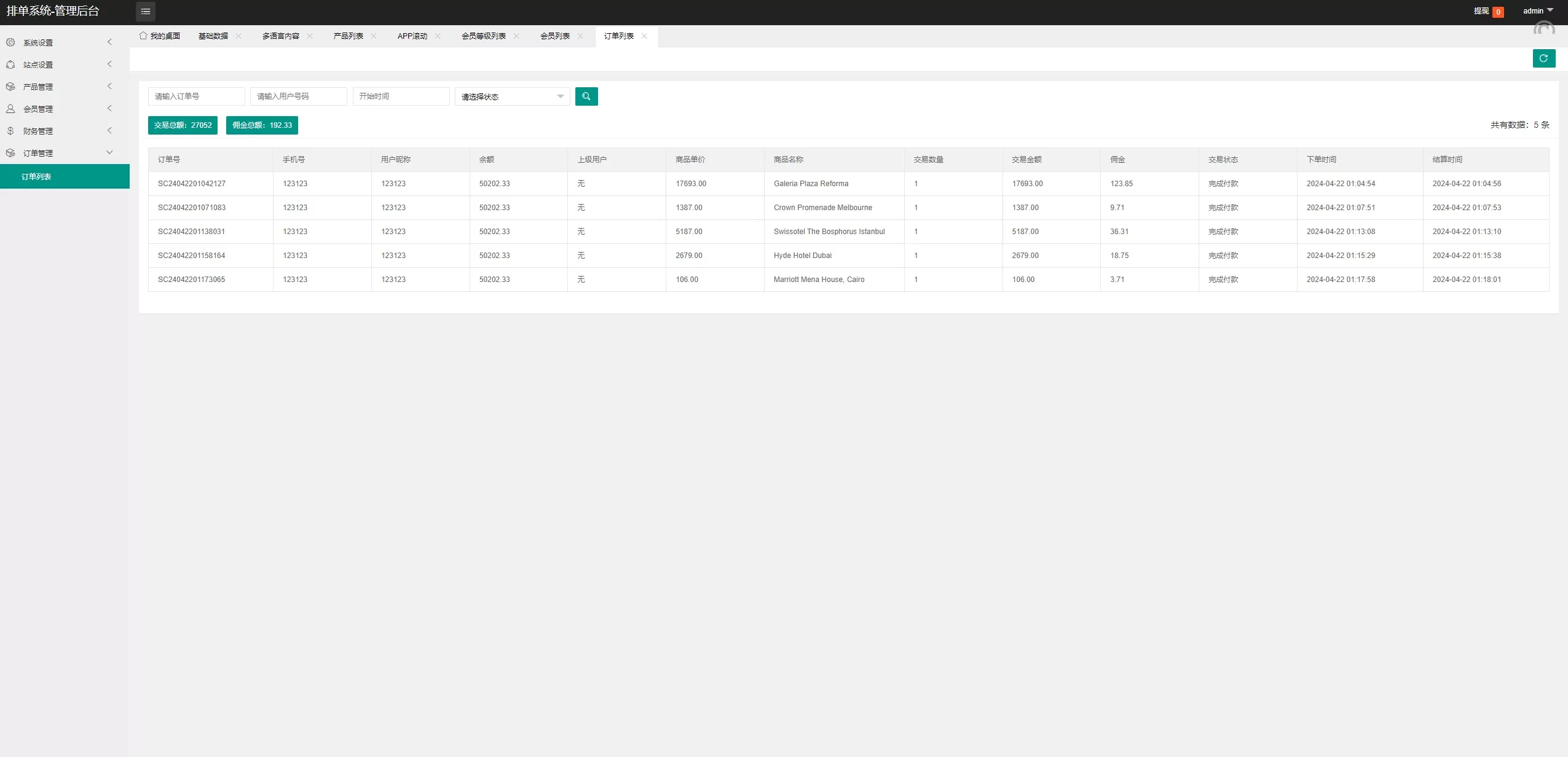Click the 提现 notification link
This screenshot has height=757, width=1568.
[1481, 11]
